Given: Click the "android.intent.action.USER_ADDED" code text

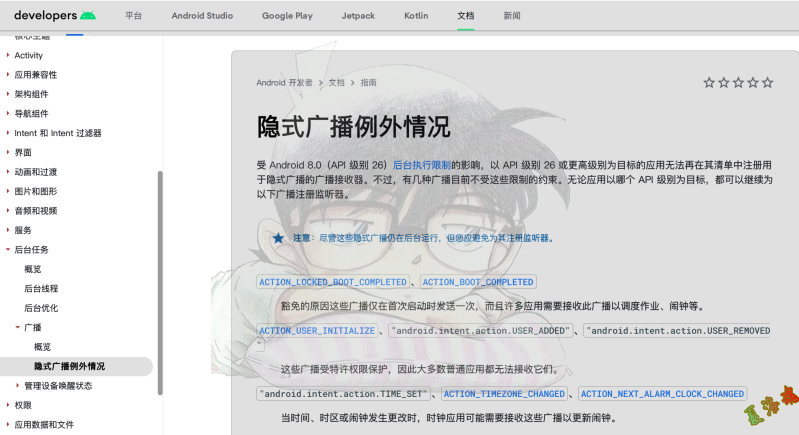Looking at the screenshot, I should [x=481, y=331].
